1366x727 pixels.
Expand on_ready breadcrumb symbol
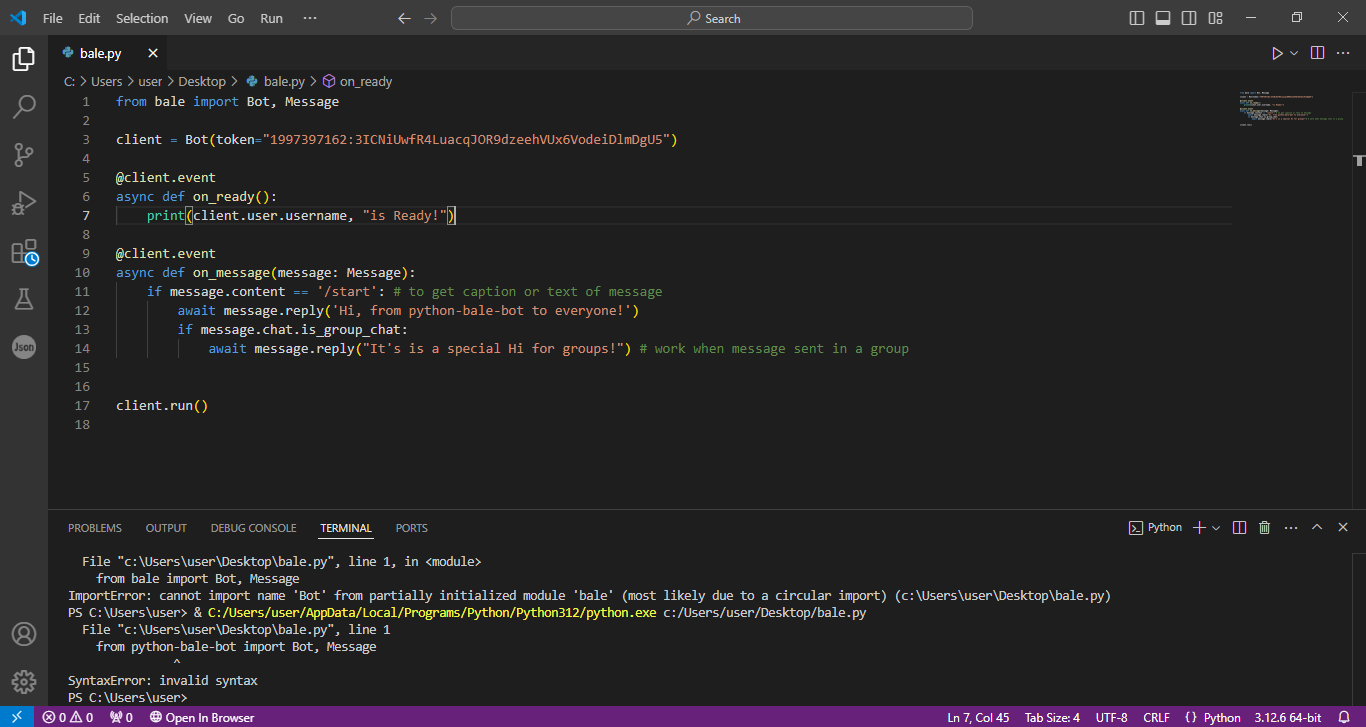pos(357,82)
